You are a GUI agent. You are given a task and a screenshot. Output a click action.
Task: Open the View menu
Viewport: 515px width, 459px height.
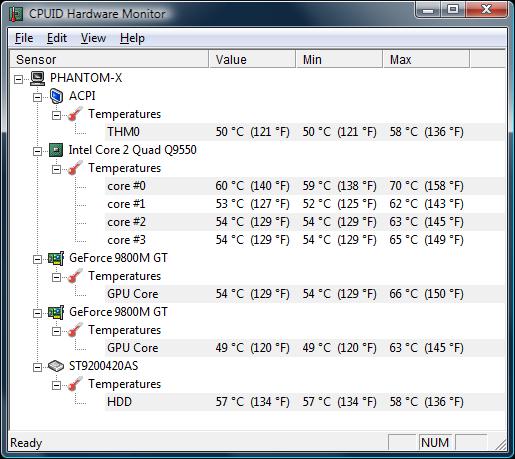[x=93, y=38]
